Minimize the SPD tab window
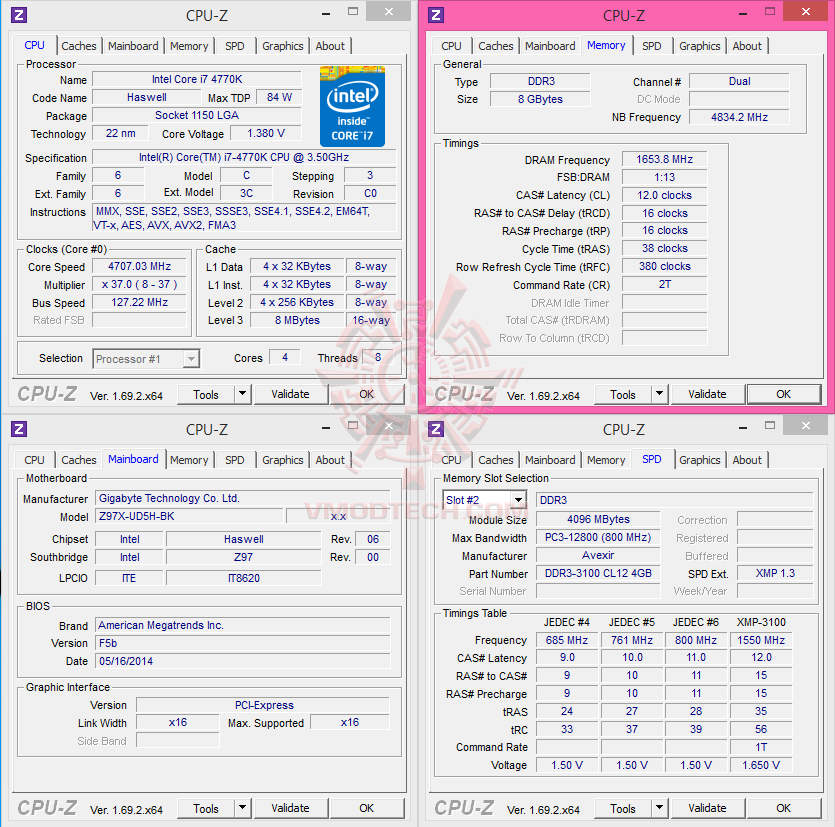 tap(743, 428)
